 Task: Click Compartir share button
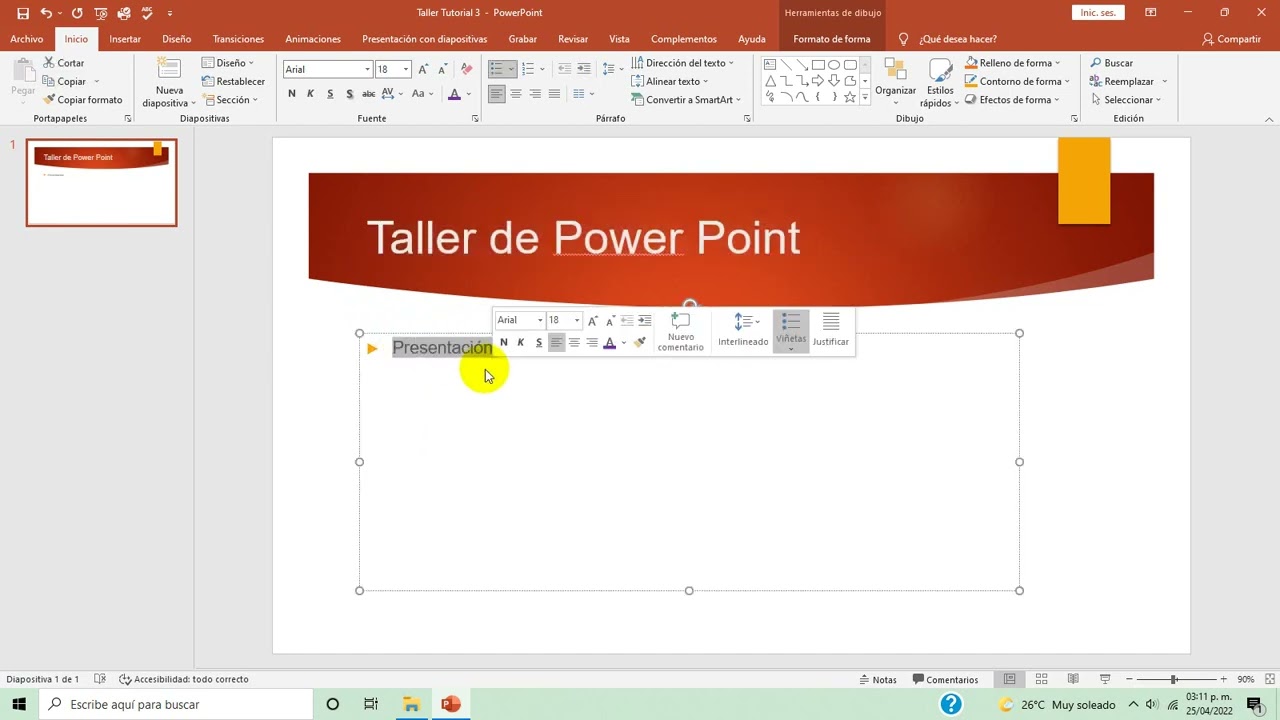coord(1231,39)
